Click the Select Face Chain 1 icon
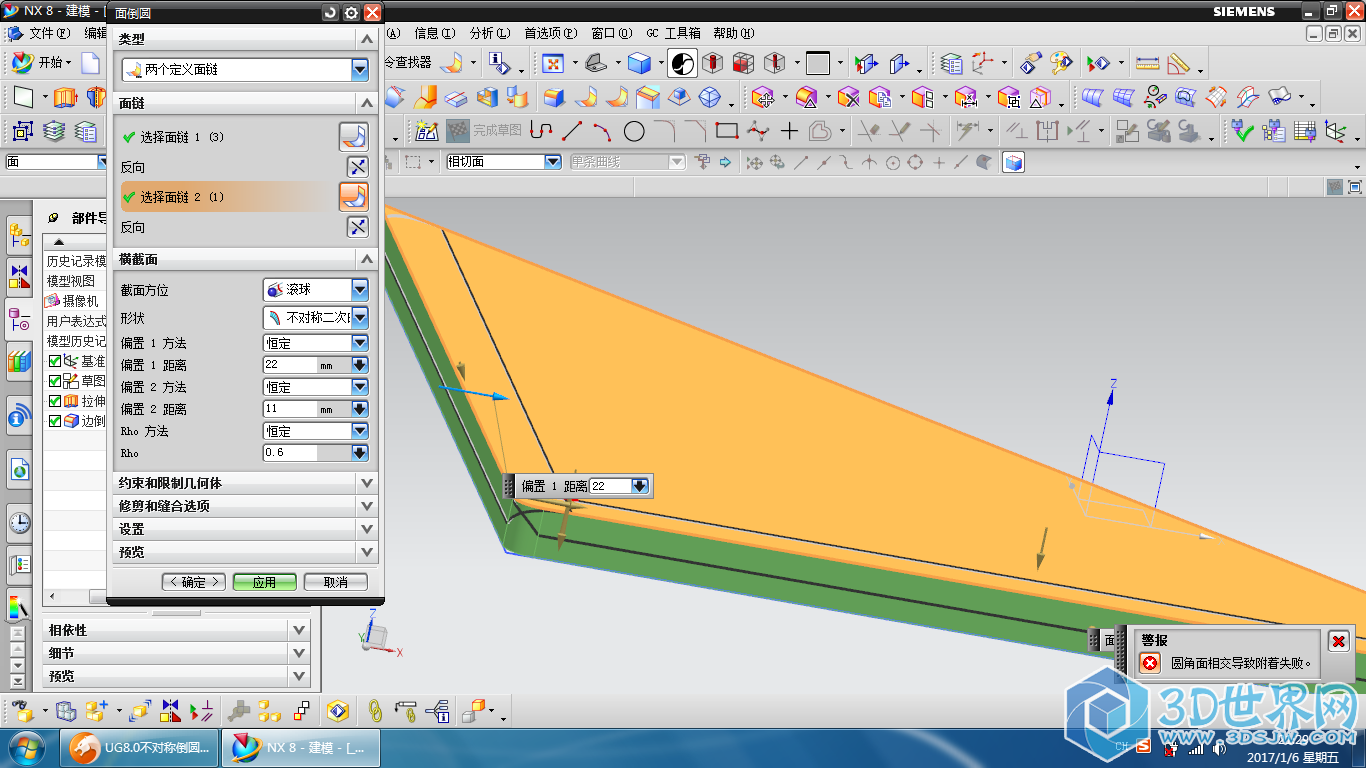This screenshot has height=768, width=1366. tap(353, 136)
